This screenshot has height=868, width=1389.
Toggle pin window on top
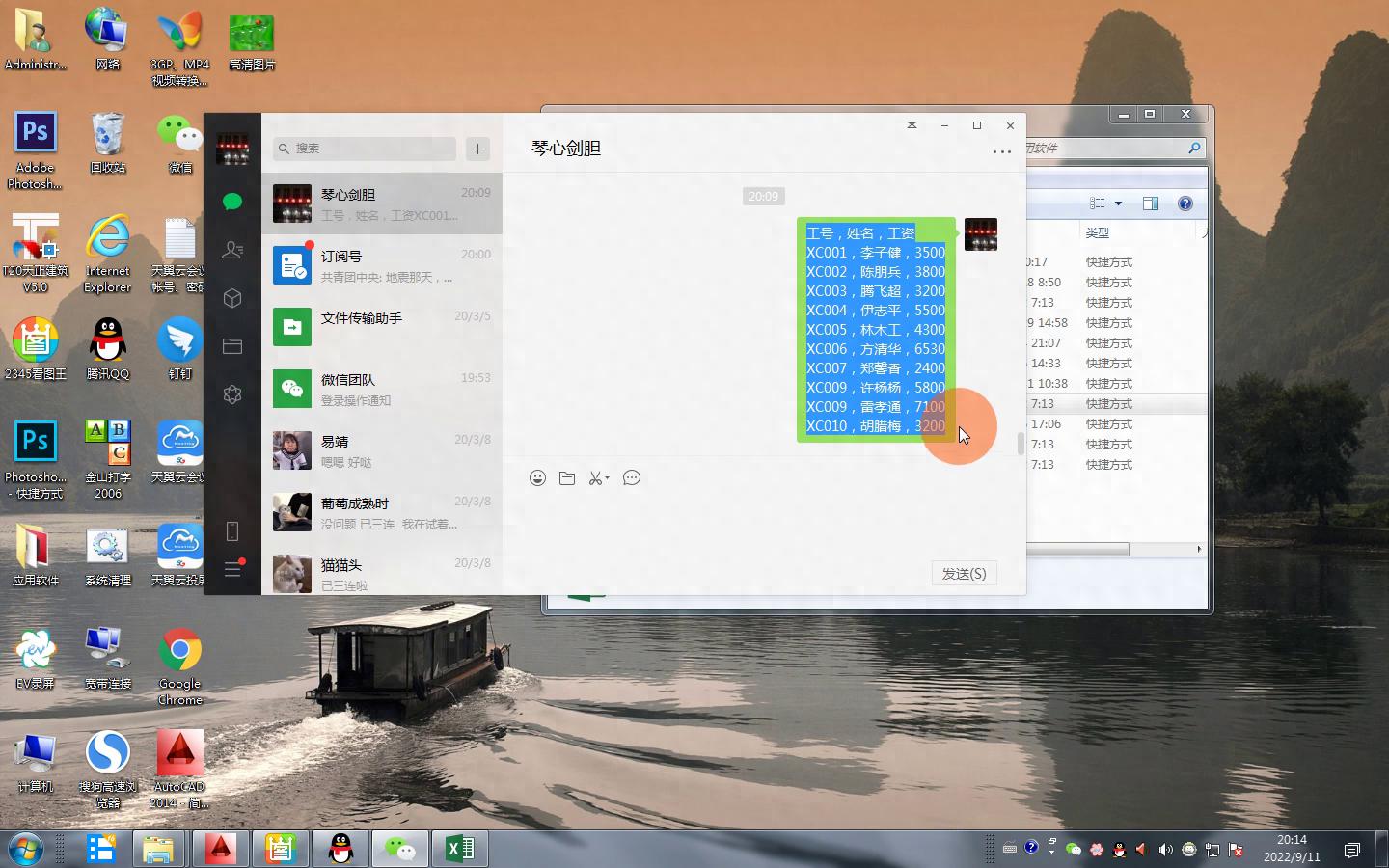(x=912, y=126)
